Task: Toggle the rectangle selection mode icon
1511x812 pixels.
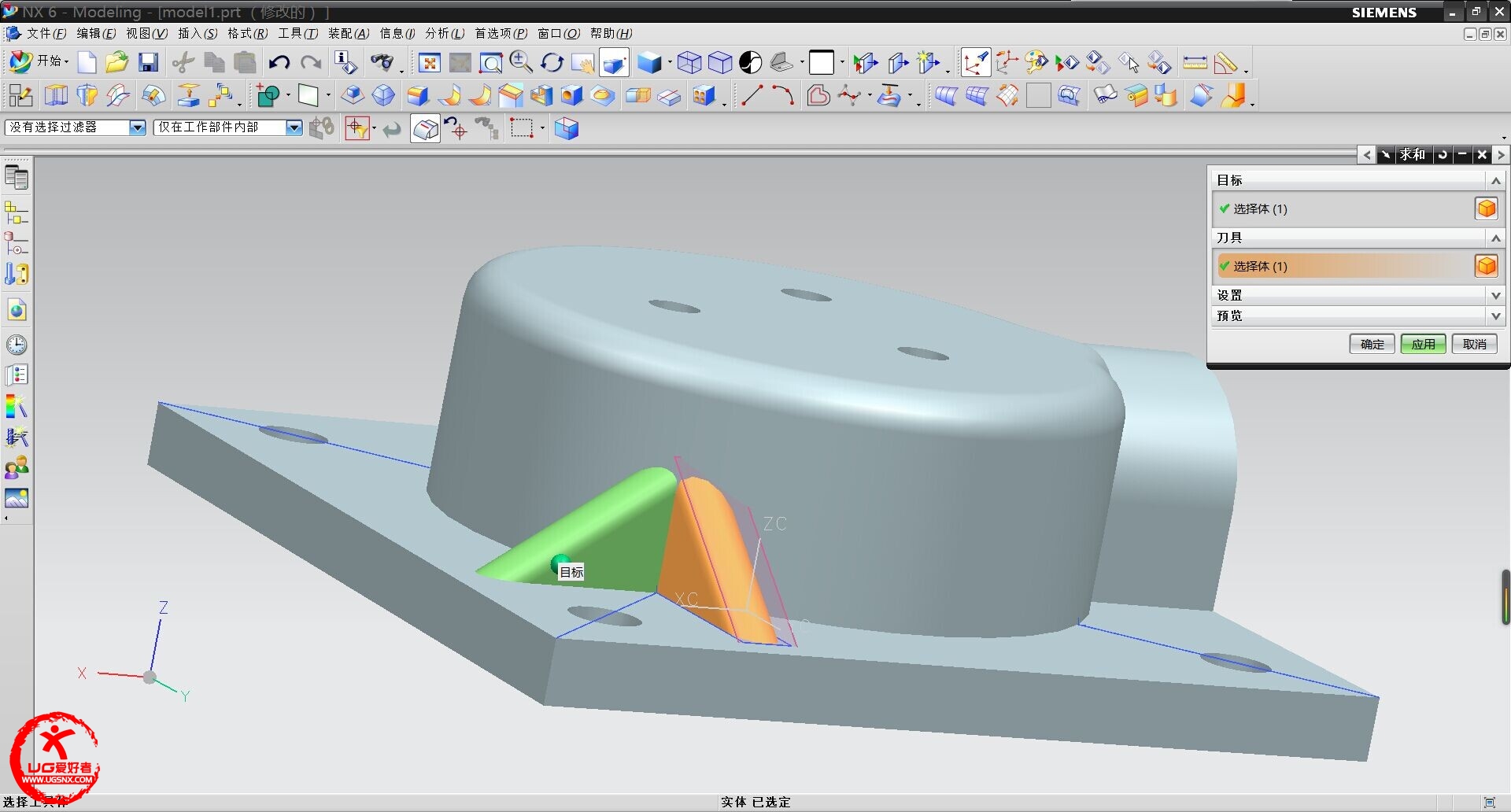Action: click(522, 128)
